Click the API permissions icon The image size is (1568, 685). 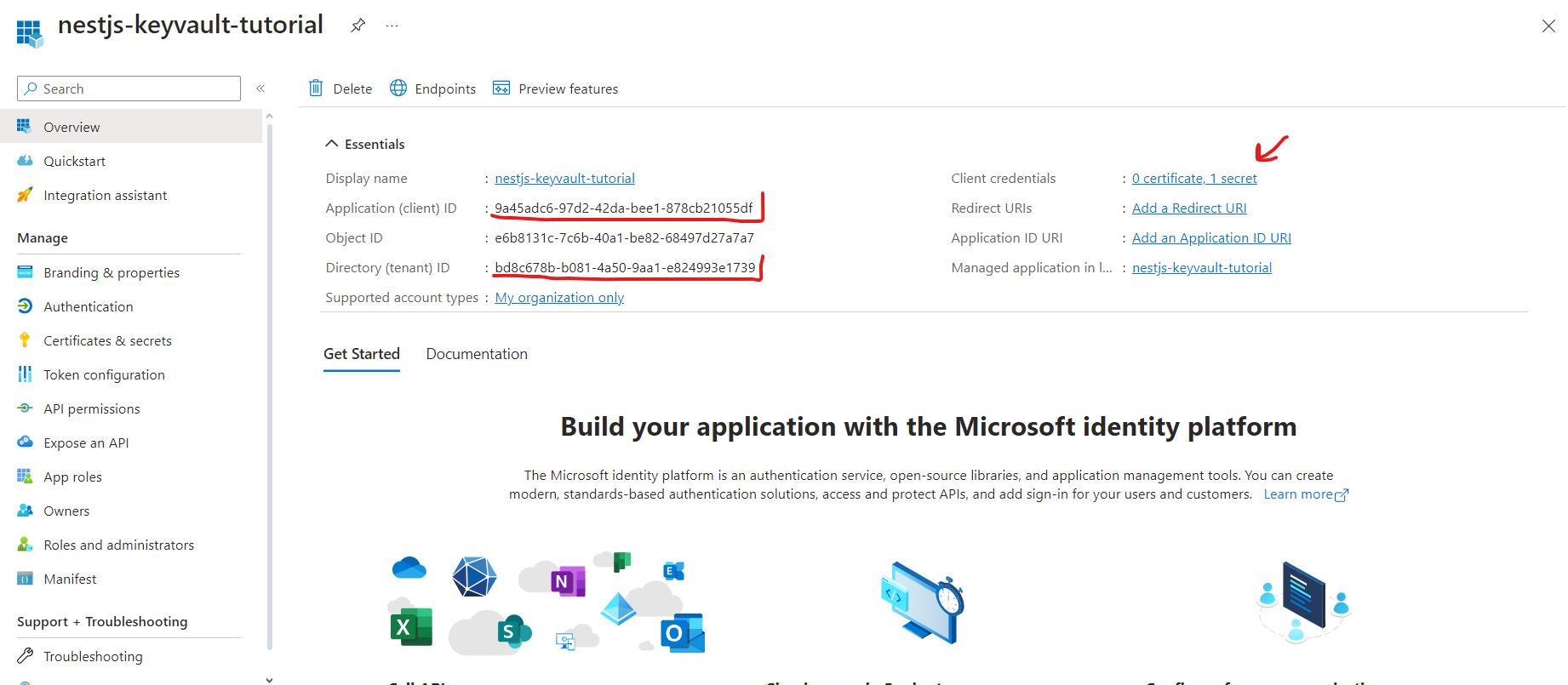(25, 408)
